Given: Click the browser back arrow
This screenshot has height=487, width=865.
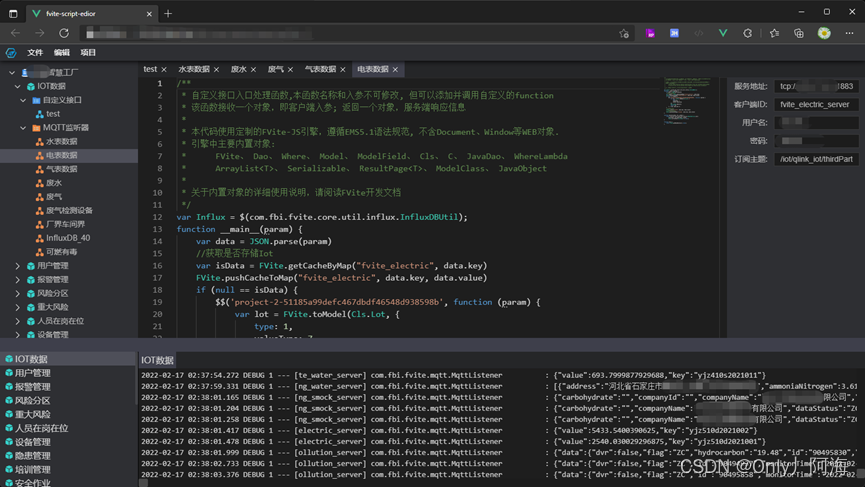Looking at the screenshot, I should tap(15, 33).
